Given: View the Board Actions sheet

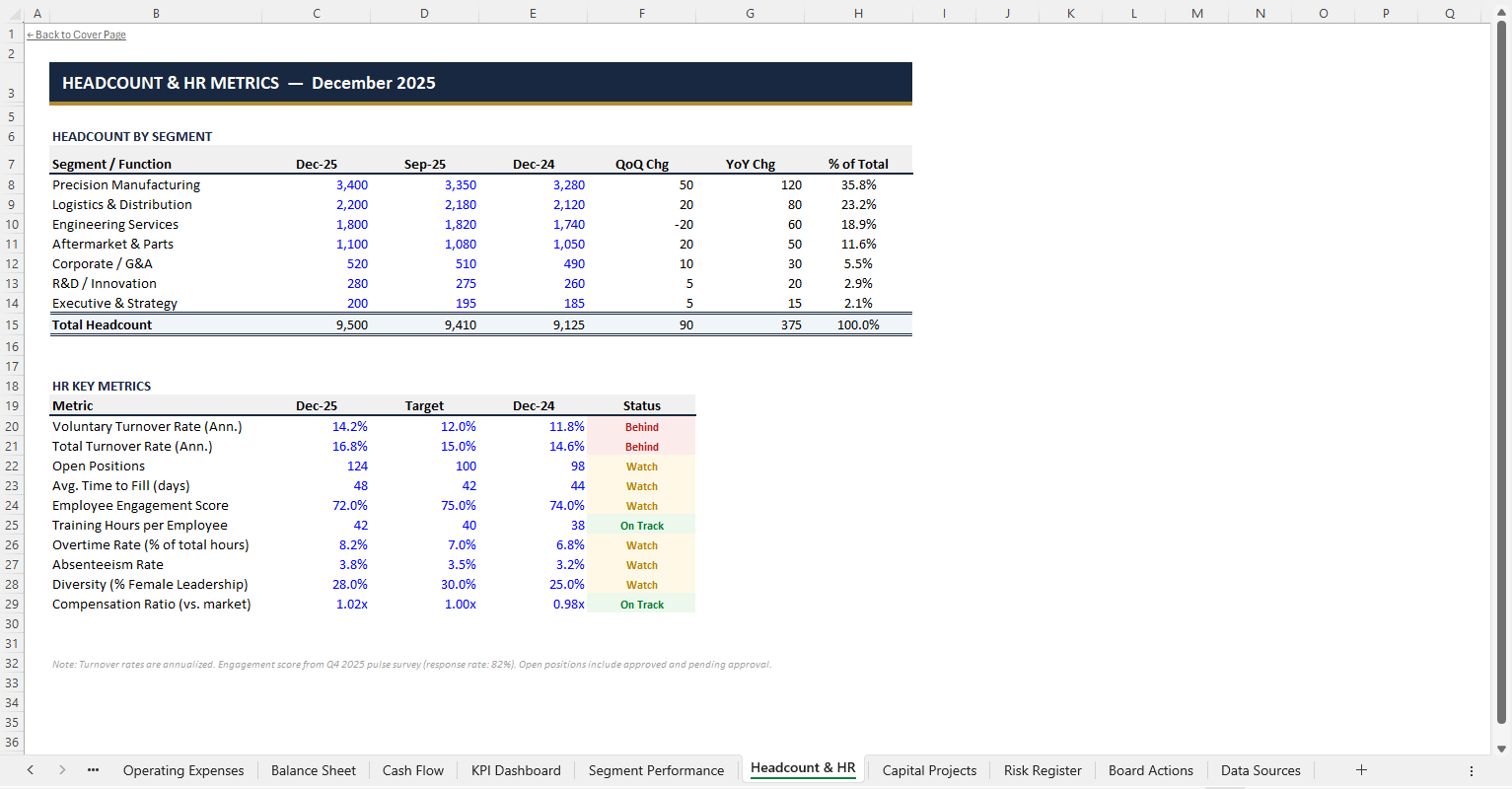Looking at the screenshot, I should (1151, 770).
